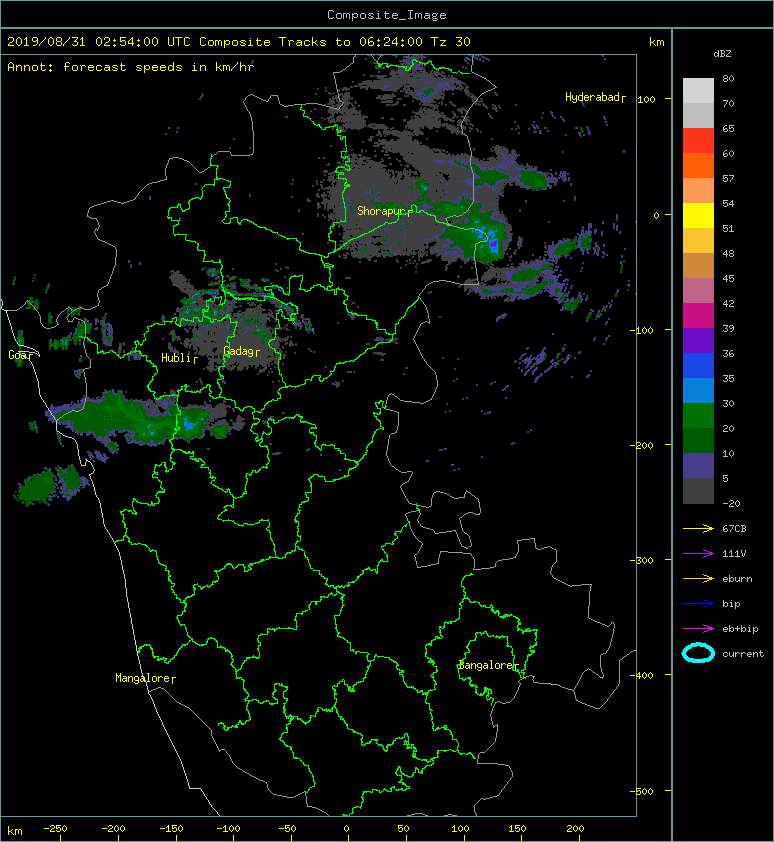Click the 100 km y-axis tick label
This screenshot has height=842, width=774.
point(647,99)
